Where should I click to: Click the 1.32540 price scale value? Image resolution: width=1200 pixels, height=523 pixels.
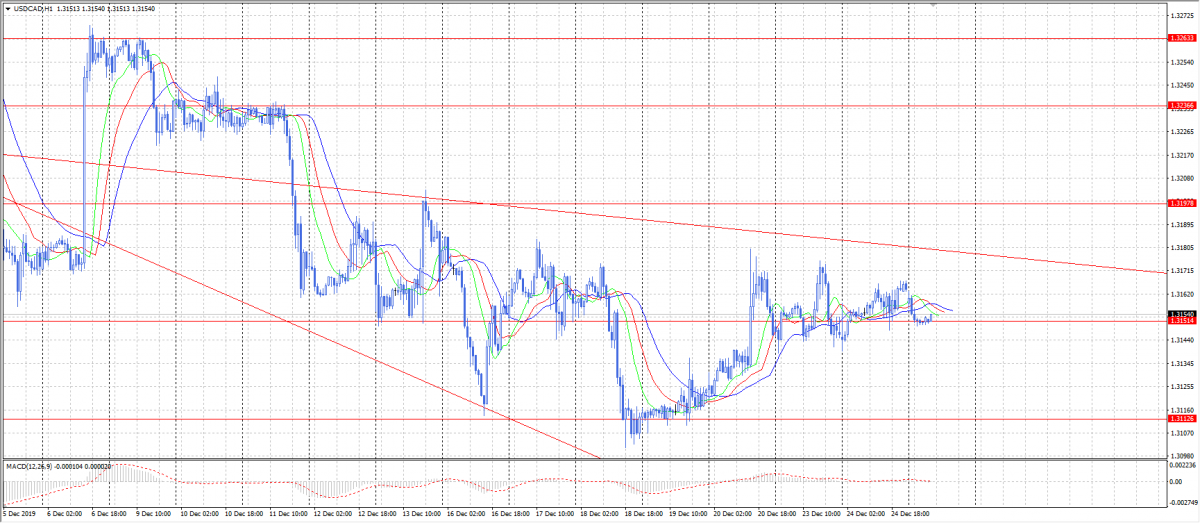1181,62
